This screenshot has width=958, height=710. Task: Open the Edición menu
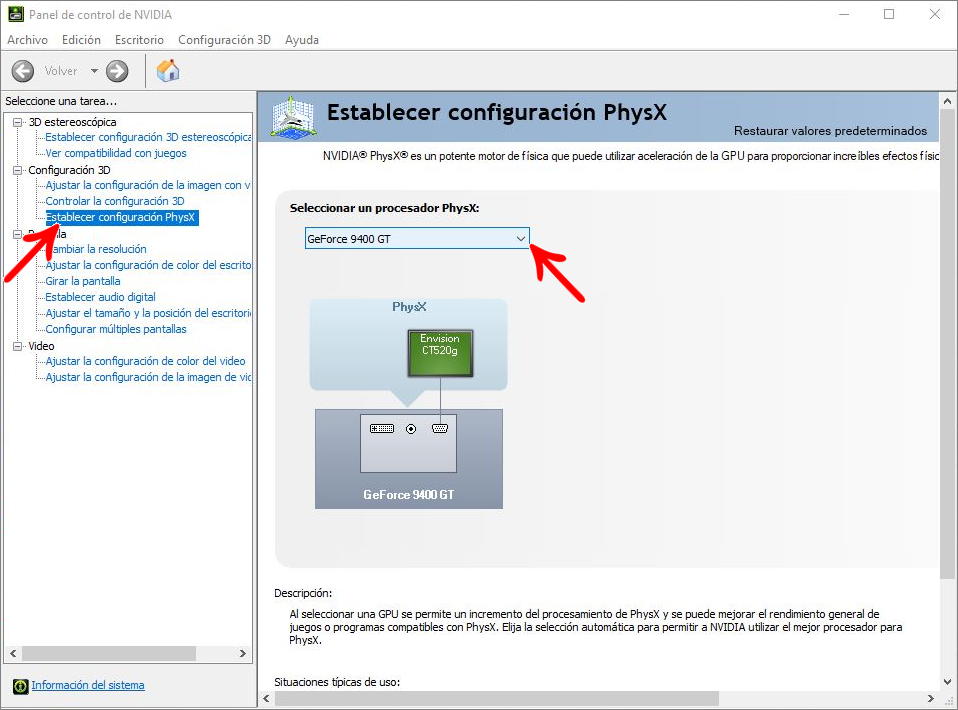[x=81, y=40]
